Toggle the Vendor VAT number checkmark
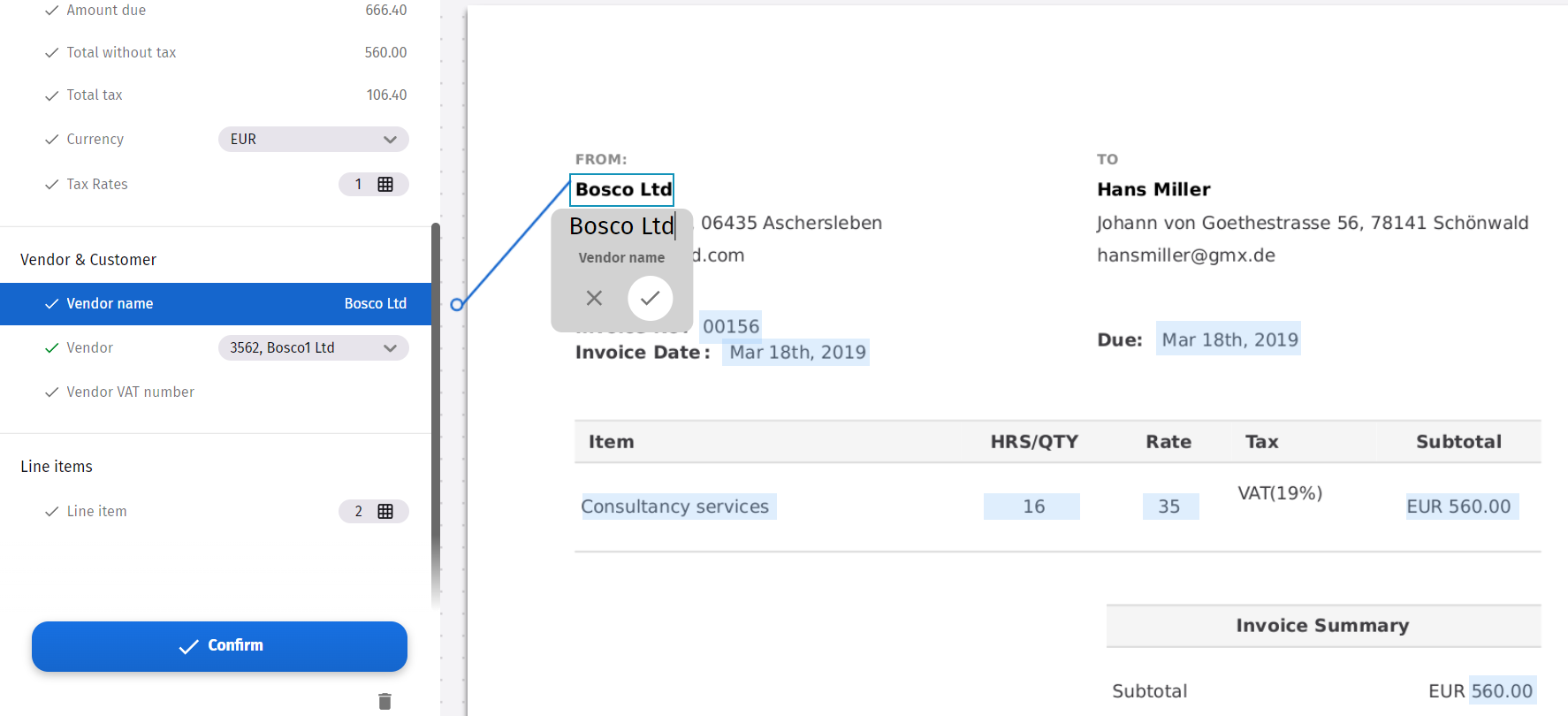 click(51, 392)
